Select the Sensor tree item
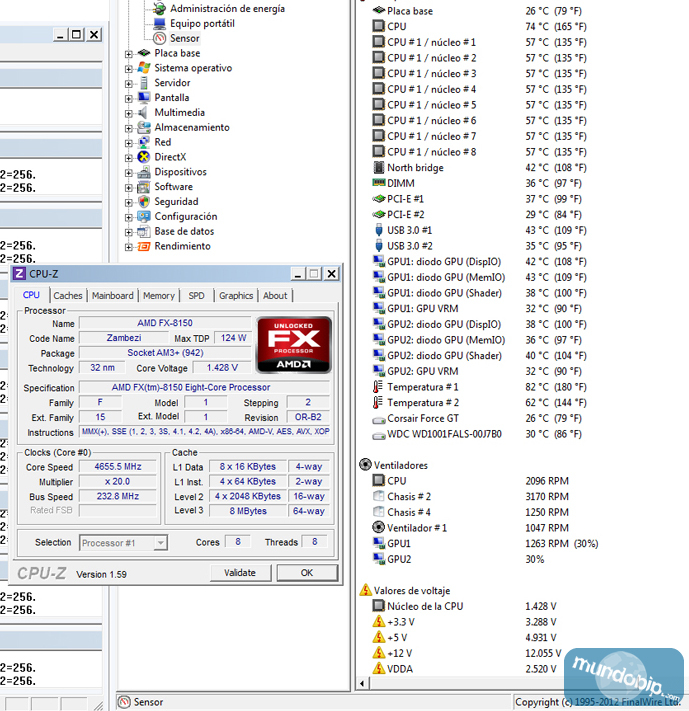Screen dimensions: 689x711 click(184, 38)
